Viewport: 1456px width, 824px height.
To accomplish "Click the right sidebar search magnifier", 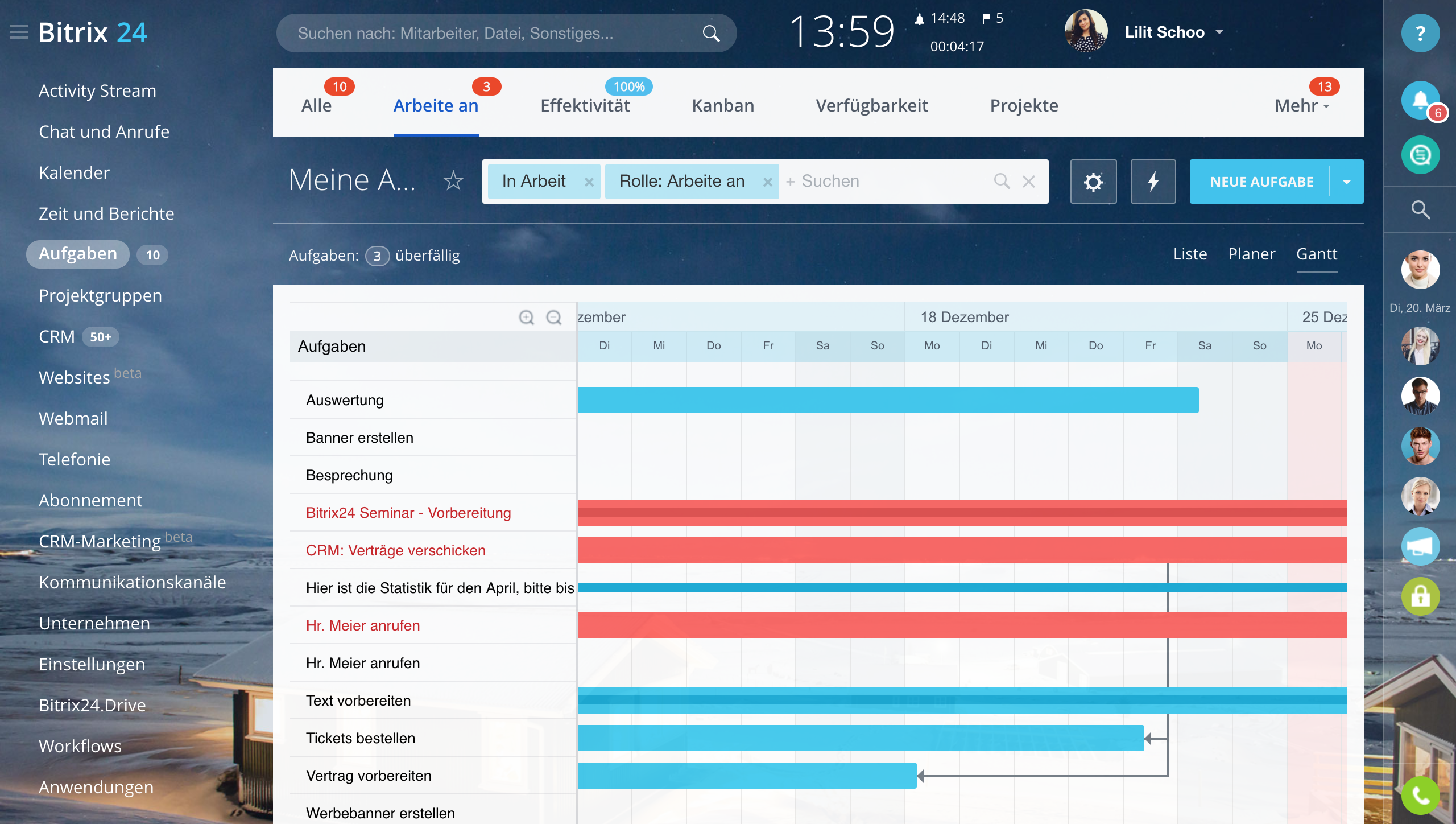I will click(1420, 210).
